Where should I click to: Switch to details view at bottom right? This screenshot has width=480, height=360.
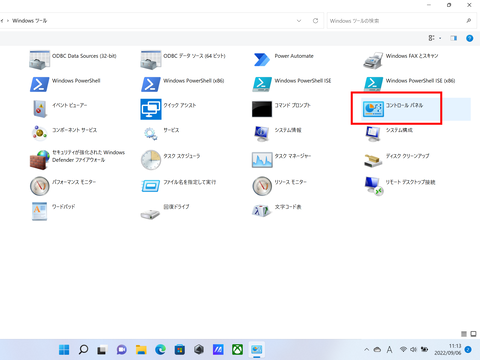click(x=464, y=334)
